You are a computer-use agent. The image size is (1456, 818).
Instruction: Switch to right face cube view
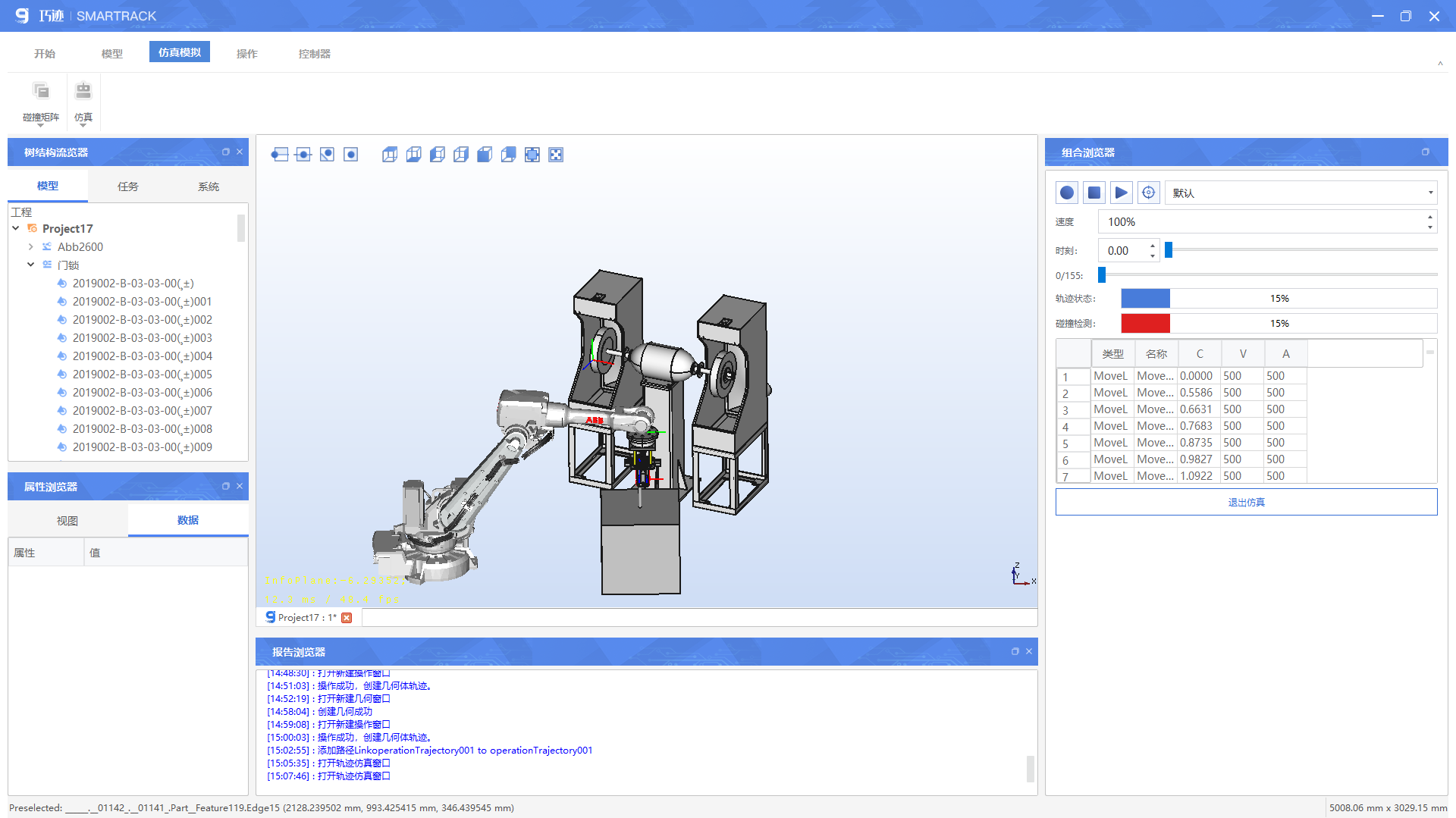click(x=461, y=155)
